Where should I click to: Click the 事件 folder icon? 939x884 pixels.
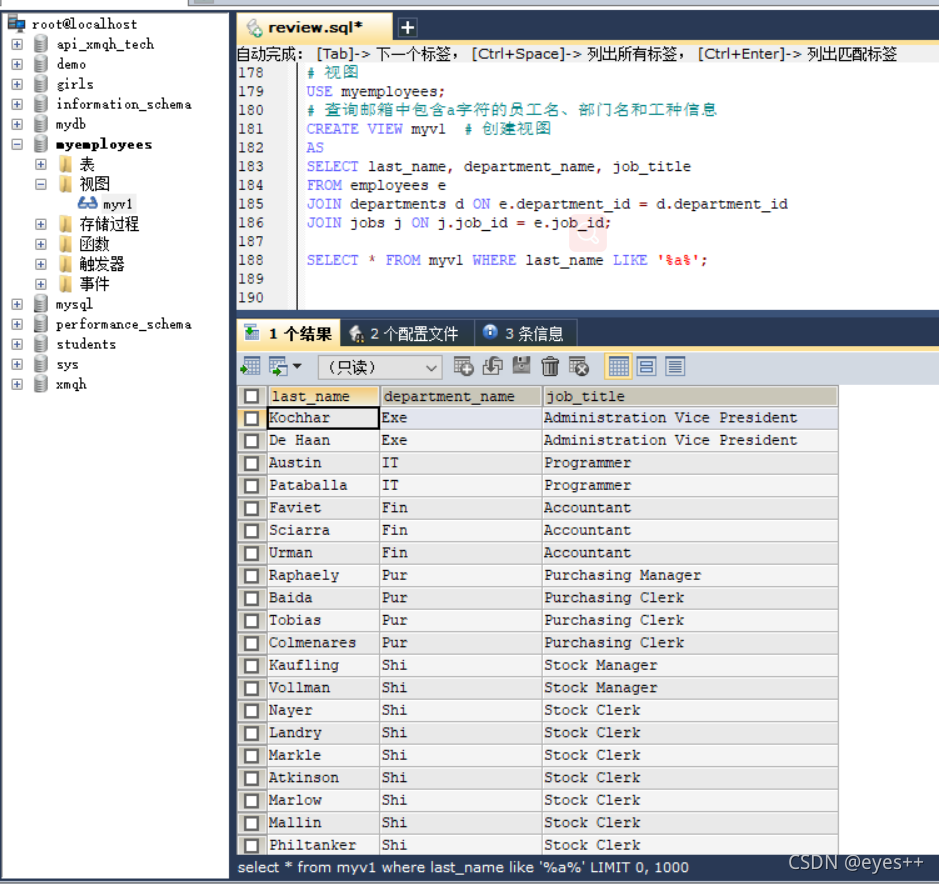(66, 284)
